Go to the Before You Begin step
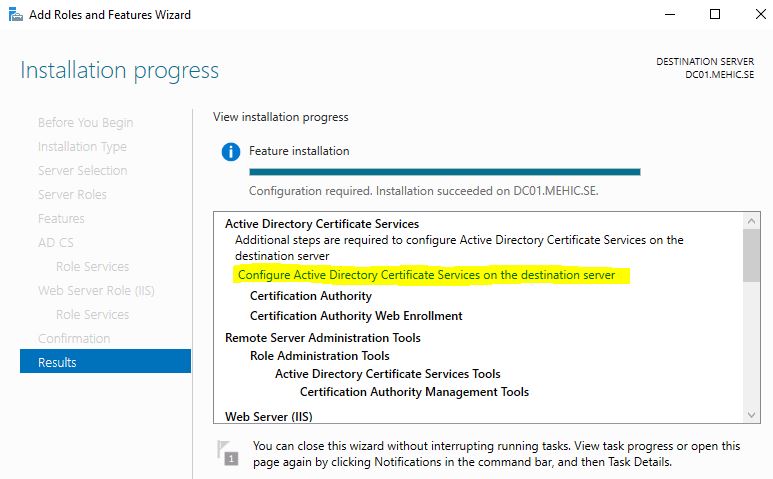Viewport: 773px width, 479px height. 85,122
